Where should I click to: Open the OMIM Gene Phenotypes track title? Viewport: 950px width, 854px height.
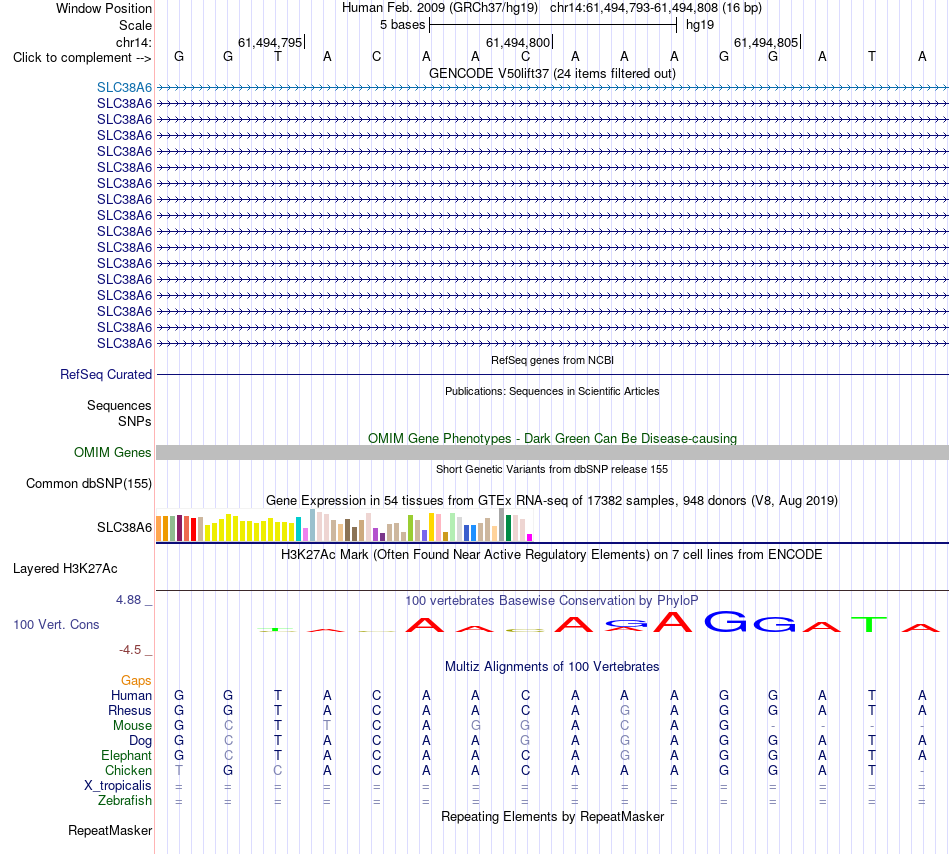click(x=552, y=439)
